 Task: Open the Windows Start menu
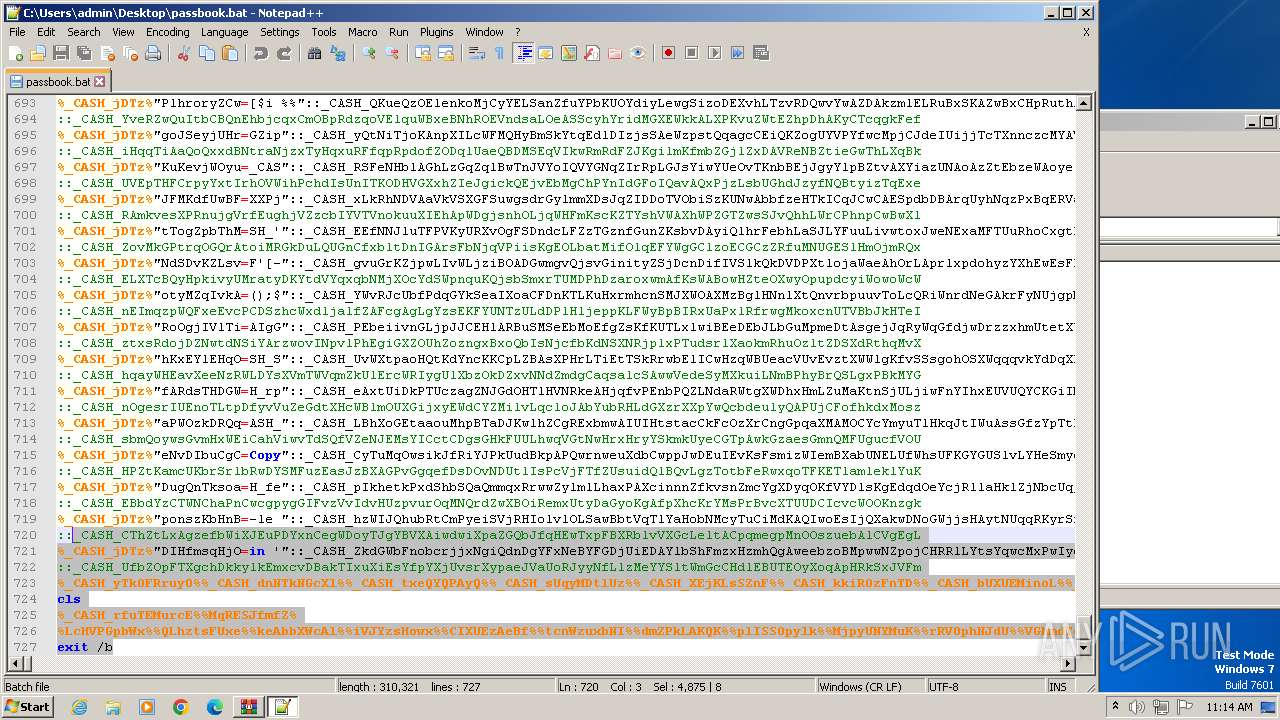point(27,707)
